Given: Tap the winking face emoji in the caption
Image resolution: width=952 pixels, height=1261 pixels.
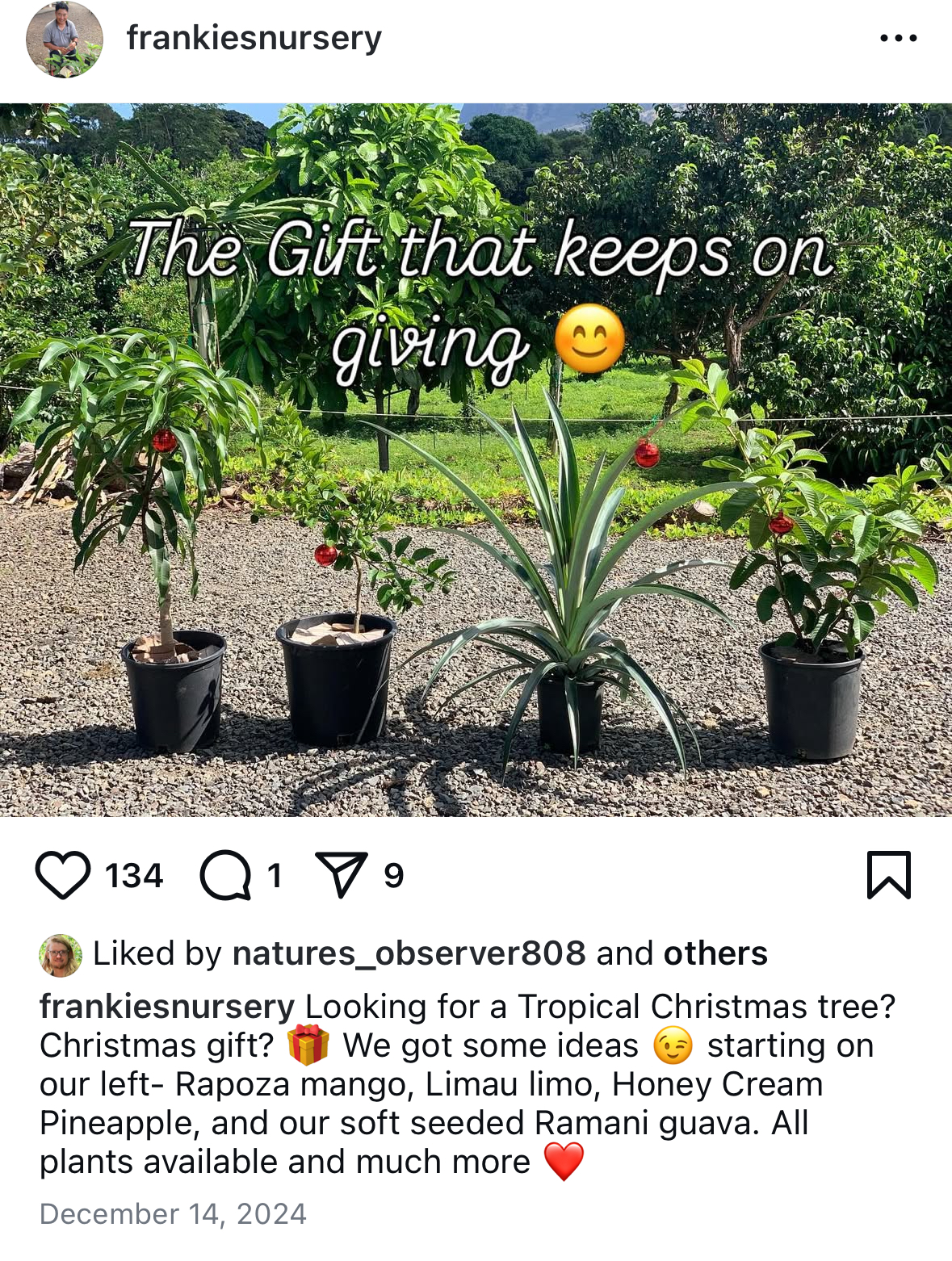Looking at the screenshot, I should 673,1045.
